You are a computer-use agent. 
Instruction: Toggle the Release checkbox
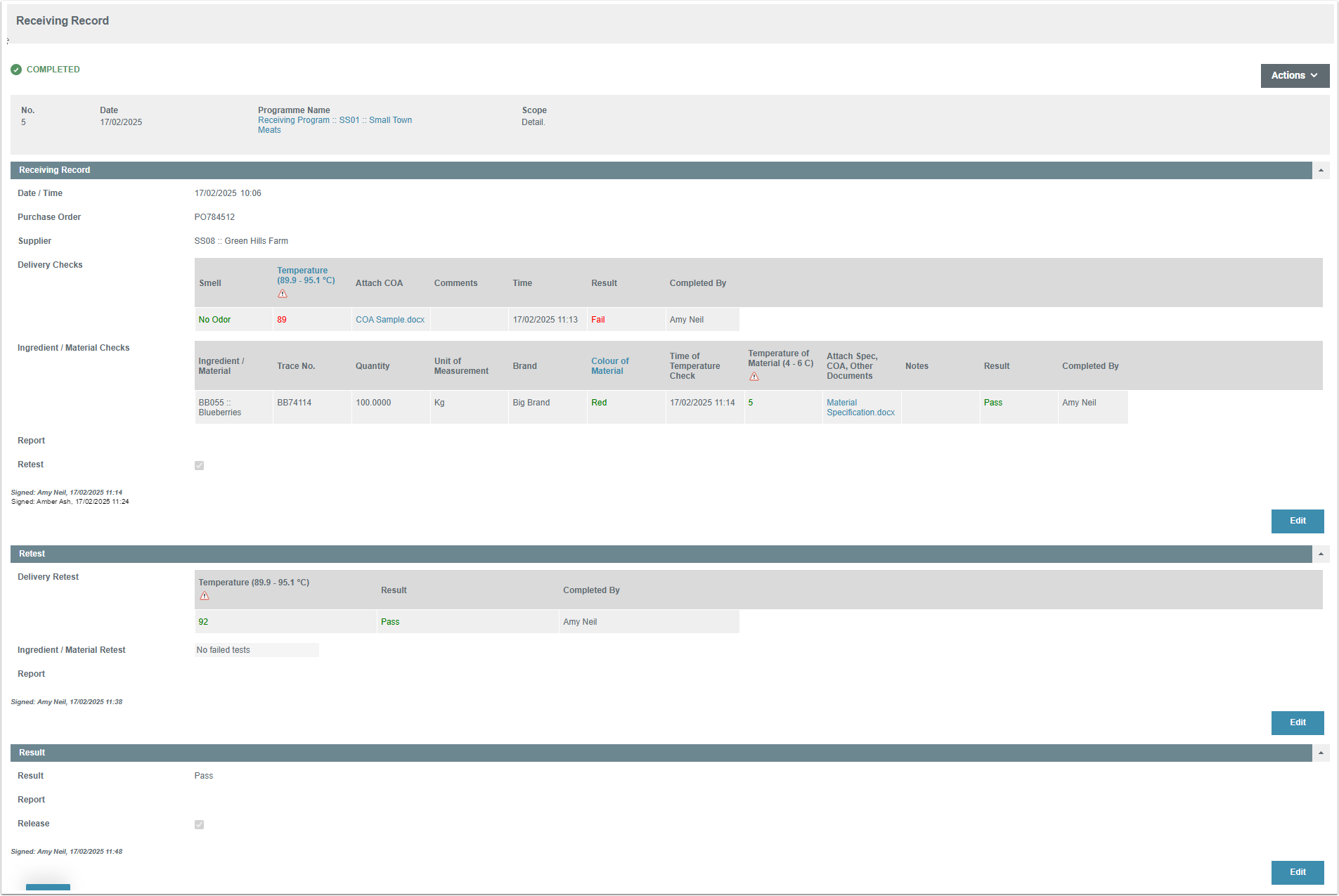tap(200, 824)
